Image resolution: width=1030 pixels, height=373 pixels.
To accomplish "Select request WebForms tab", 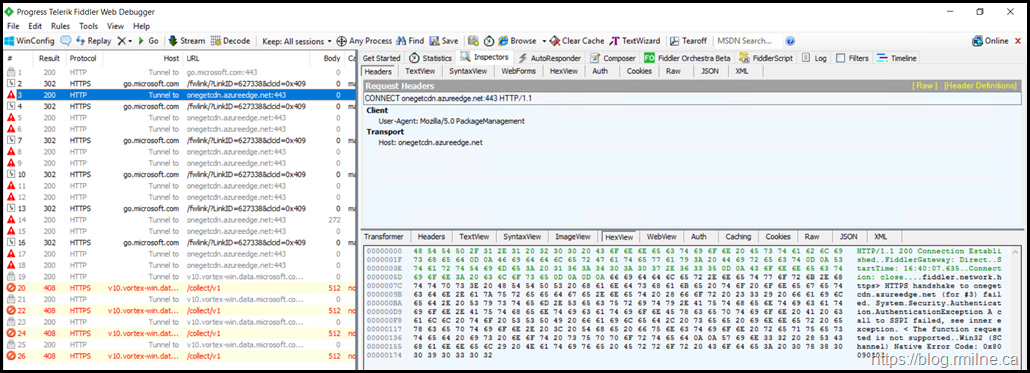I will (x=519, y=71).
